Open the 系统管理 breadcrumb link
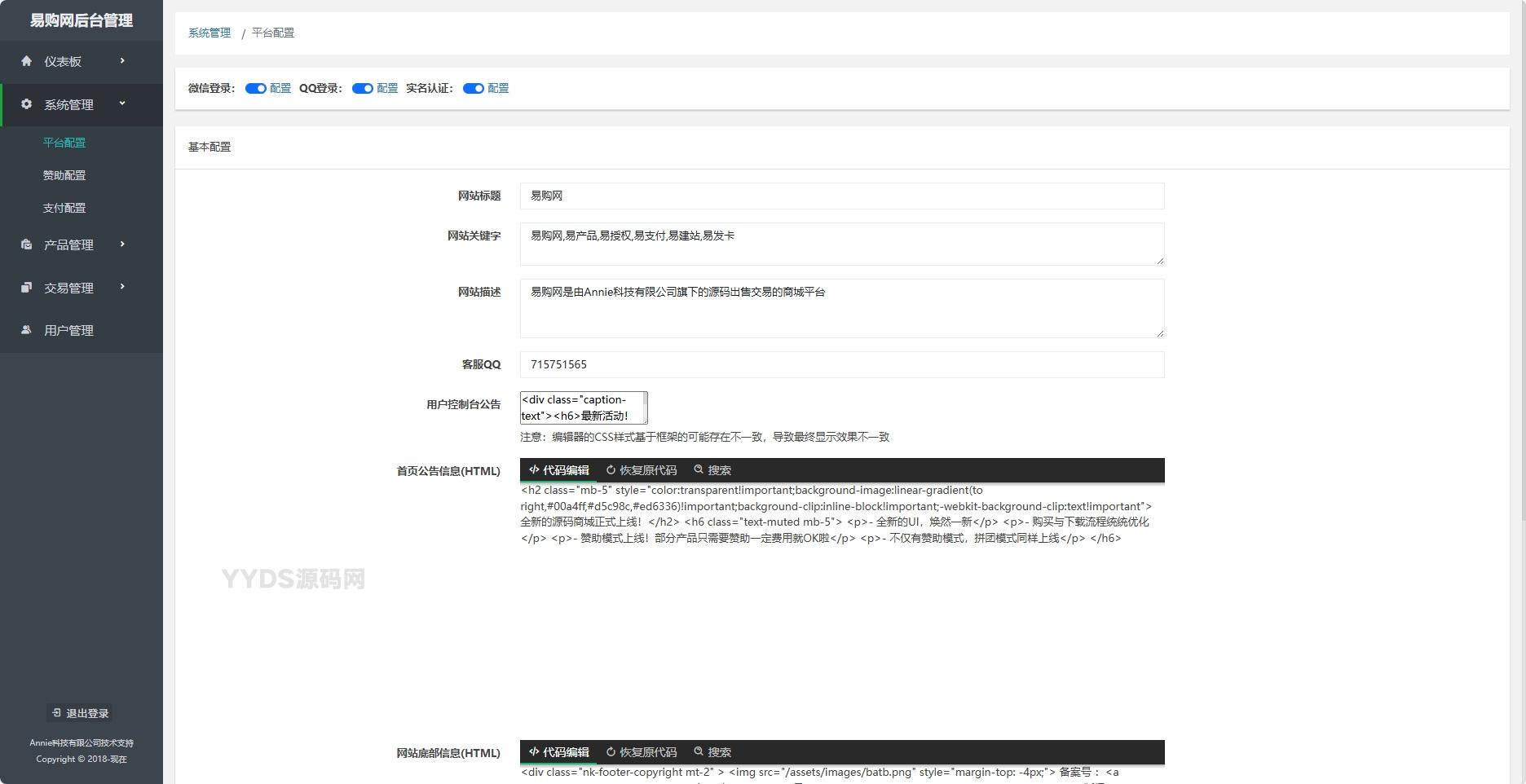This screenshot has width=1526, height=784. coord(209,33)
